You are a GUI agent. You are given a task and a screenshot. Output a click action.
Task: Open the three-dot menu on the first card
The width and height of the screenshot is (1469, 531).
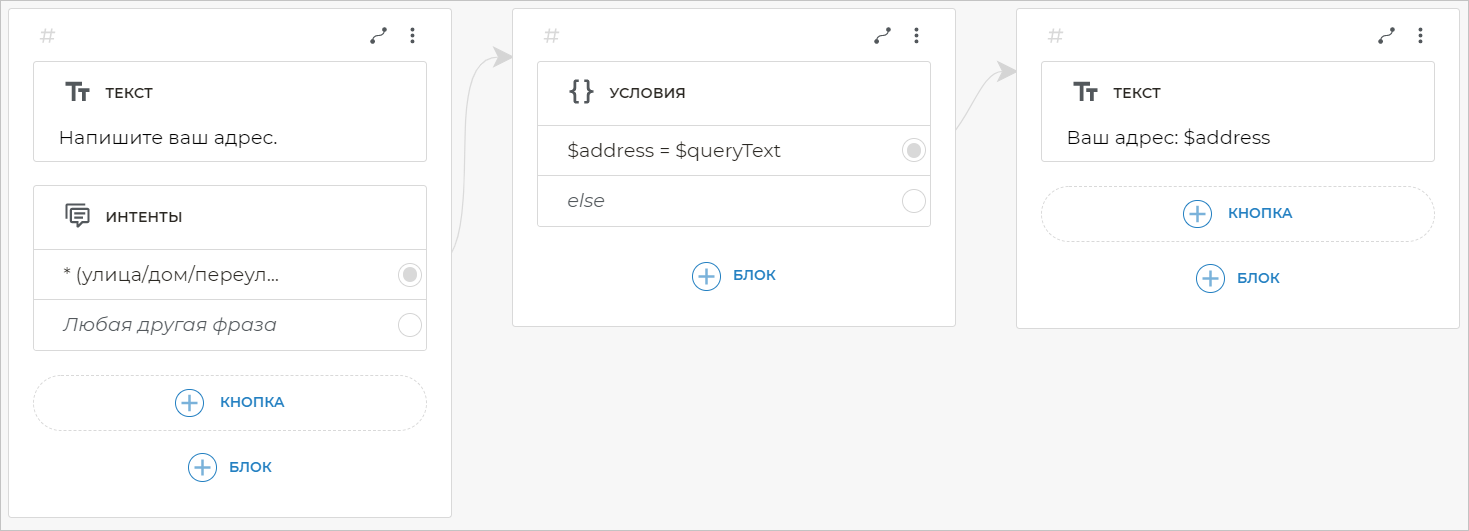[412, 36]
